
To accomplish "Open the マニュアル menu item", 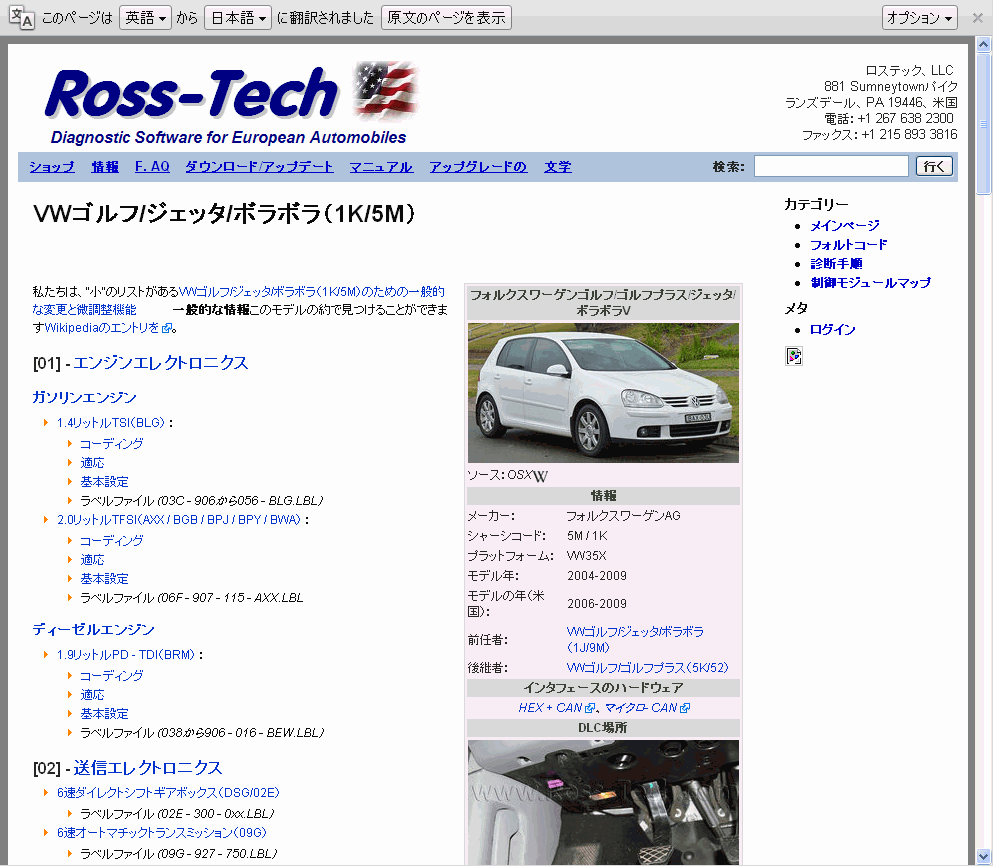I will click(x=381, y=167).
